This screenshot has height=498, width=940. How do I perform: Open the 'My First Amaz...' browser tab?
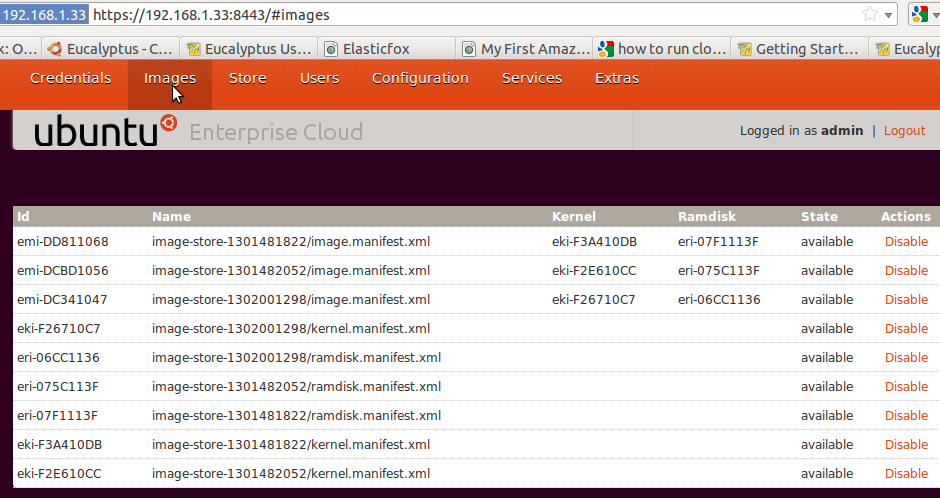coord(525,49)
